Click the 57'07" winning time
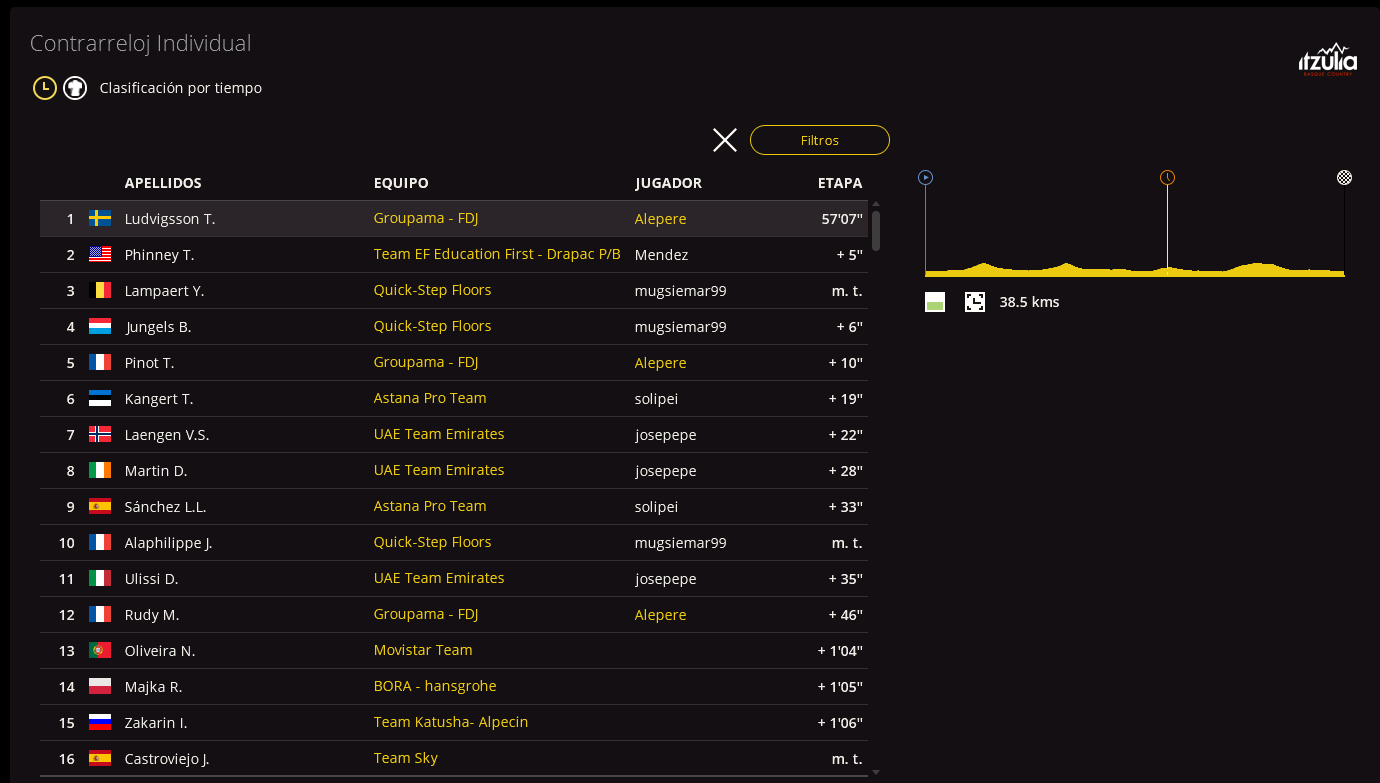The height and width of the screenshot is (783, 1380). (842, 219)
